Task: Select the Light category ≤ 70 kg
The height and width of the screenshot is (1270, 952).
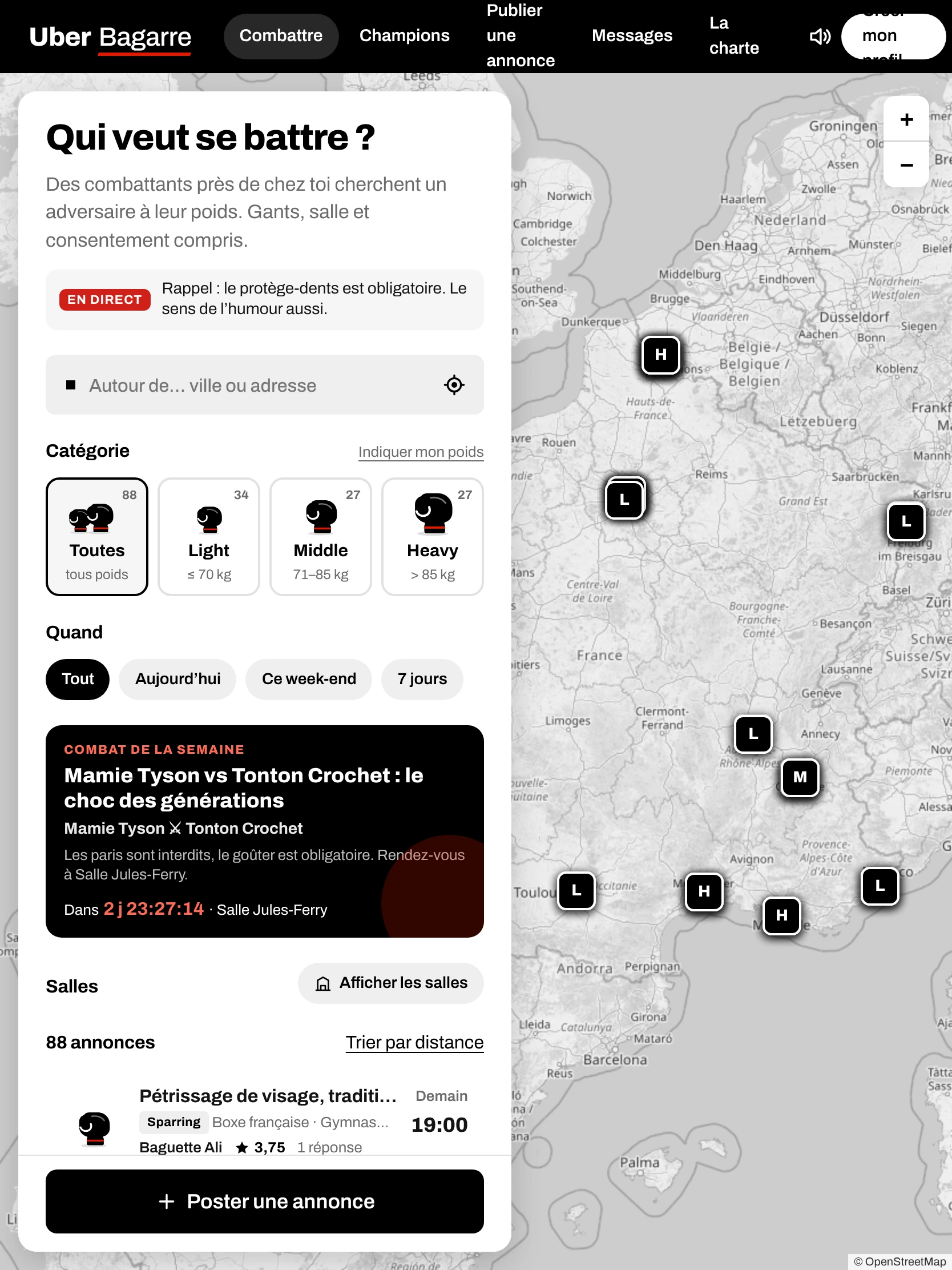Action: point(209,537)
